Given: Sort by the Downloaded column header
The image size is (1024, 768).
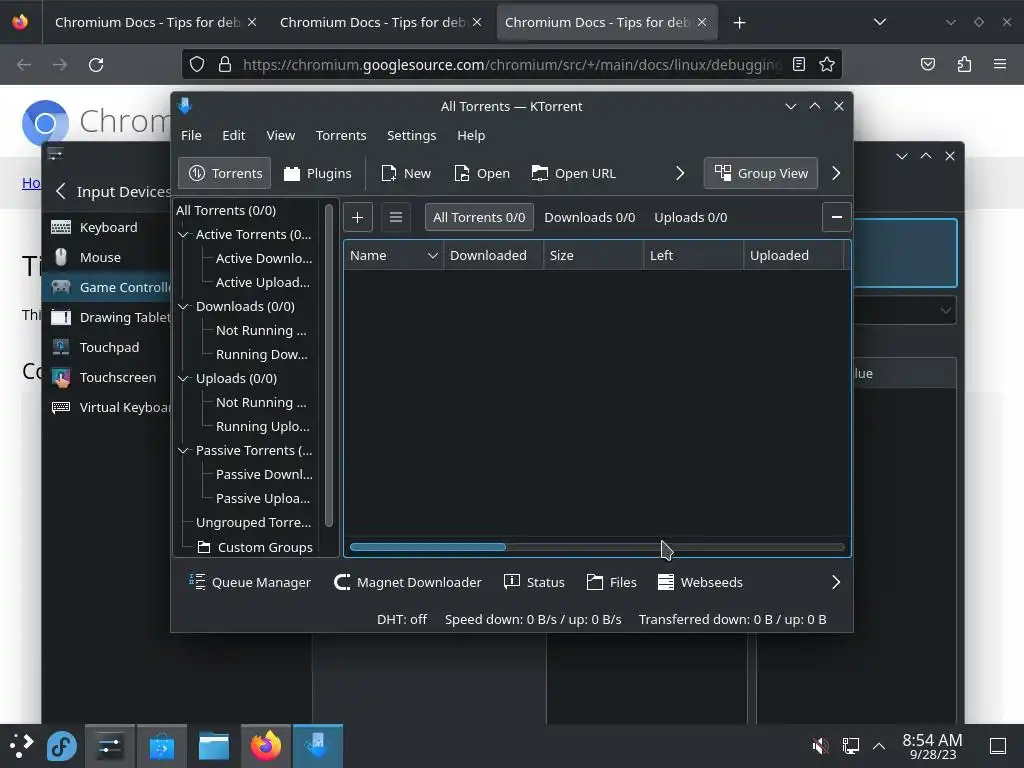Looking at the screenshot, I should (494, 255).
